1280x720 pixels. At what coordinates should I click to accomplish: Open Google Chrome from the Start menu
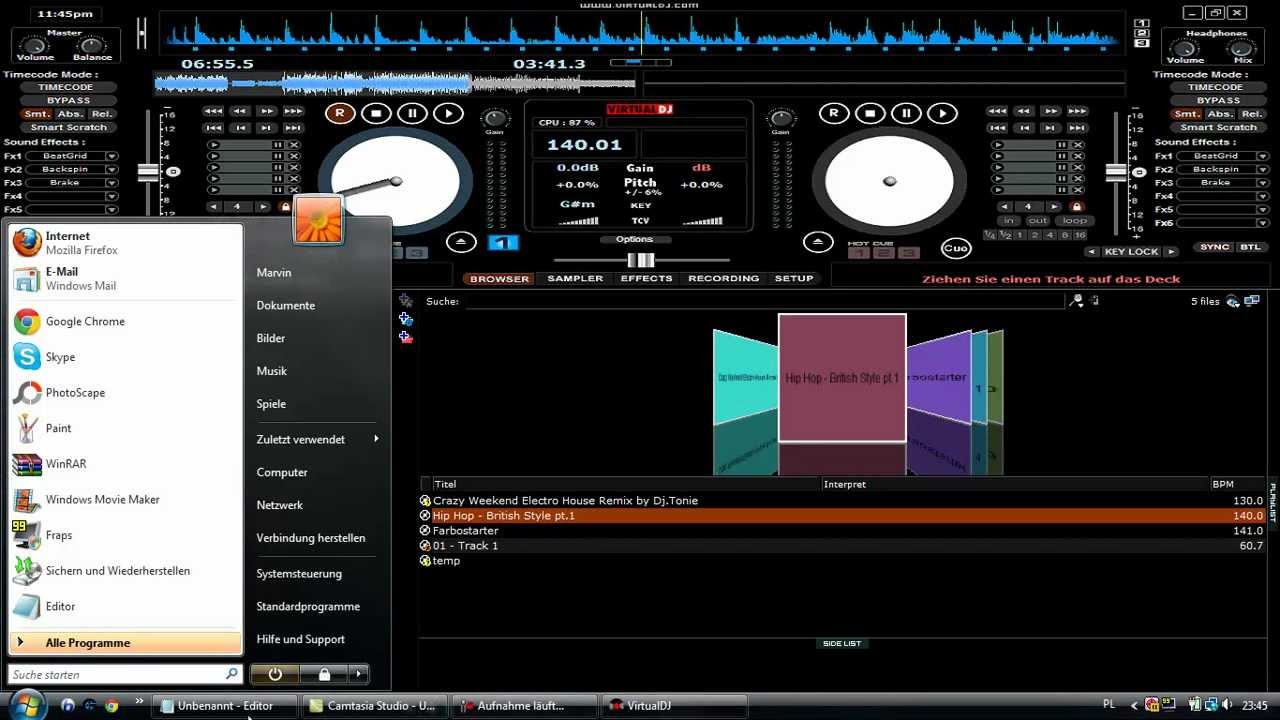coord(125,321)
